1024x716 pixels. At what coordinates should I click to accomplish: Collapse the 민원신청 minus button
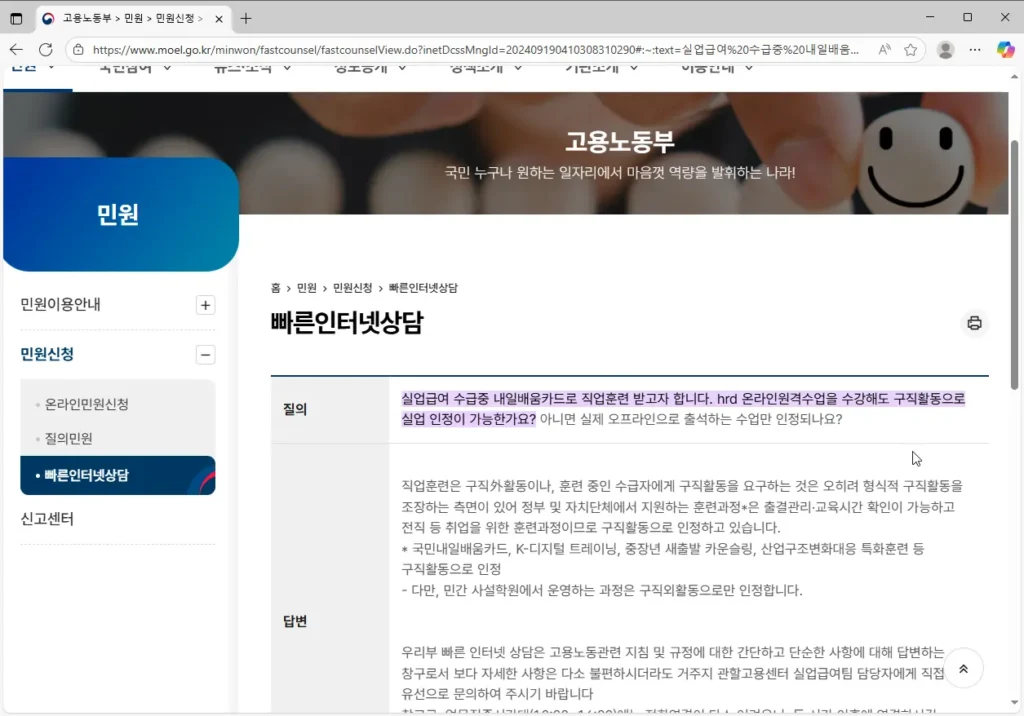(205, 355)
